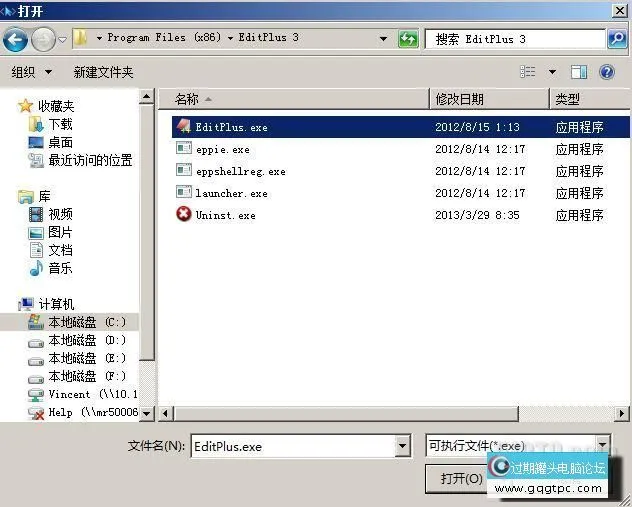632x507 pixels.
Task: Click the magnifier search icon
Action: [617, 39]
